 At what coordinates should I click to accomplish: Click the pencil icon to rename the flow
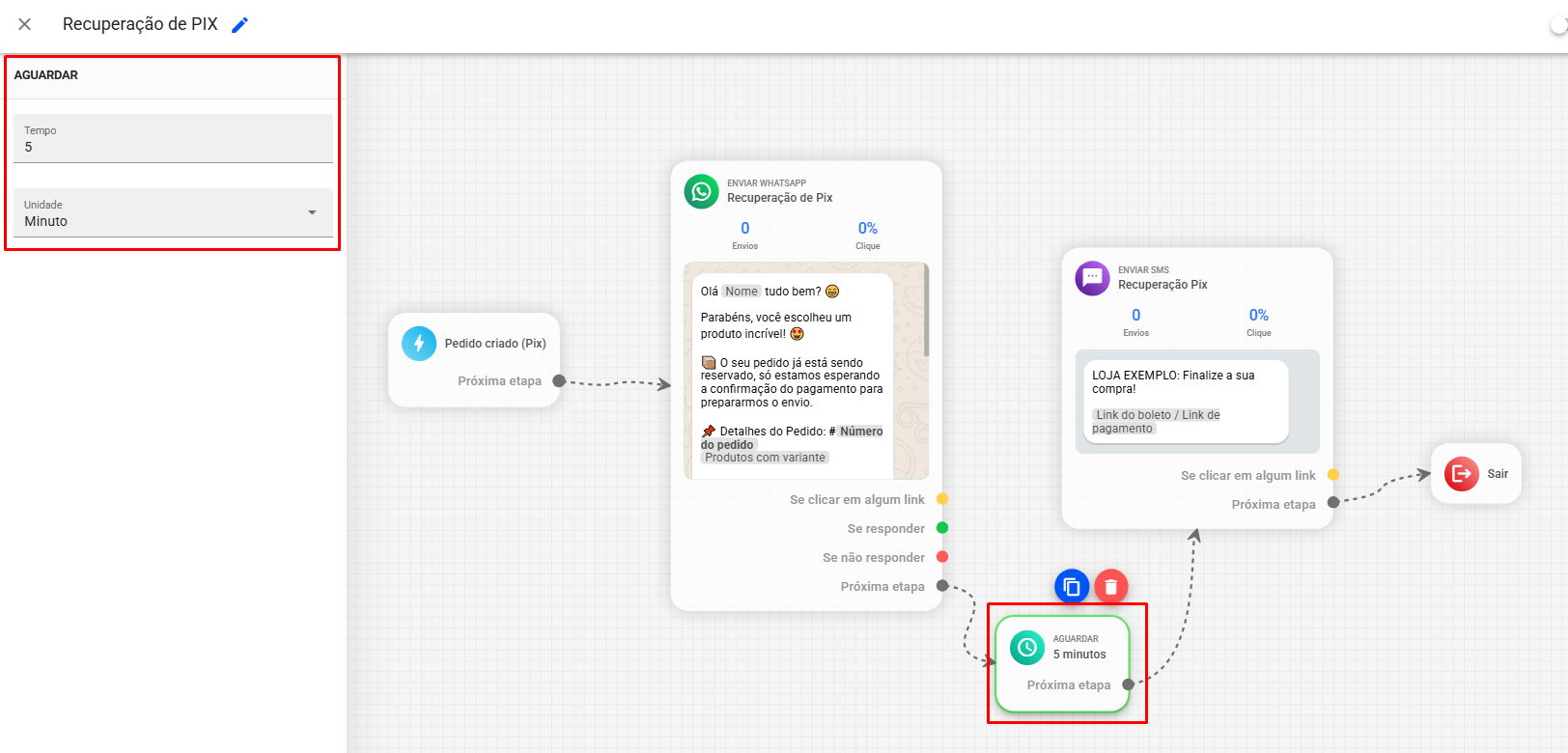(x=240, y=25)
